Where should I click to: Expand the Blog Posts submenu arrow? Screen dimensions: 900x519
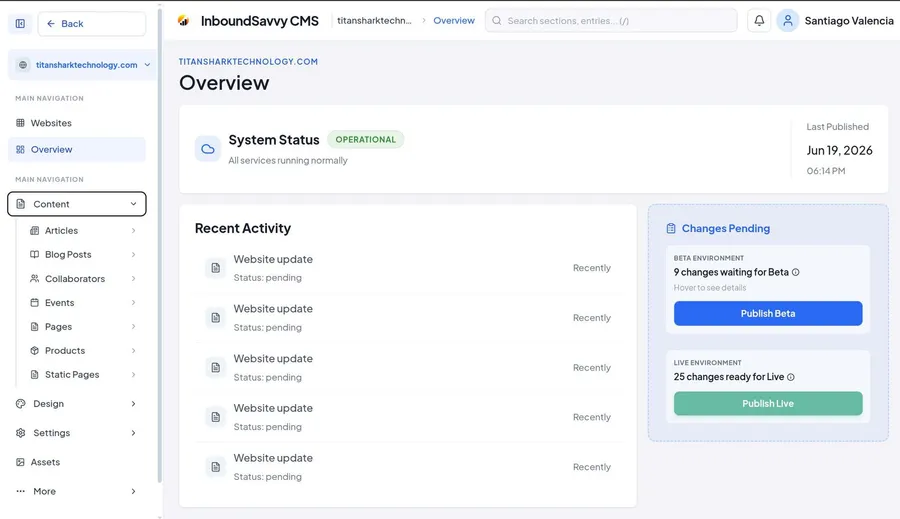(x=133, y=254)
